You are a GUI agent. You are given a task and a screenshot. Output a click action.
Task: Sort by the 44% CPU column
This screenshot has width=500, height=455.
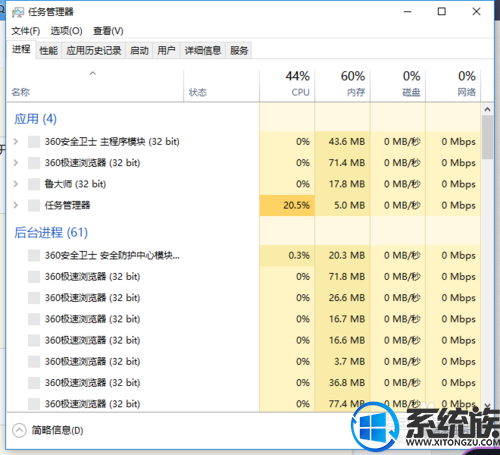(287, 85)
